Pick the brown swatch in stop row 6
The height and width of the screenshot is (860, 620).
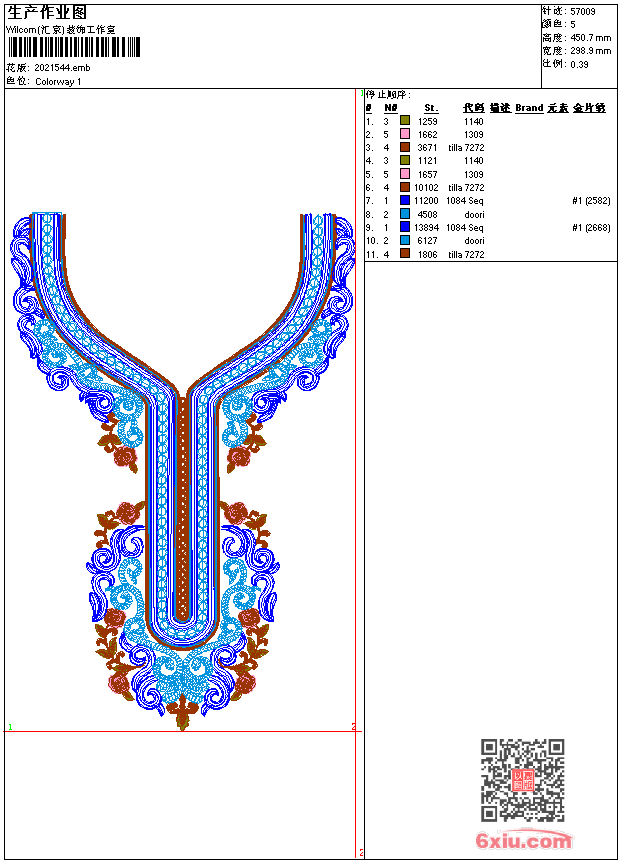point(405,187)
